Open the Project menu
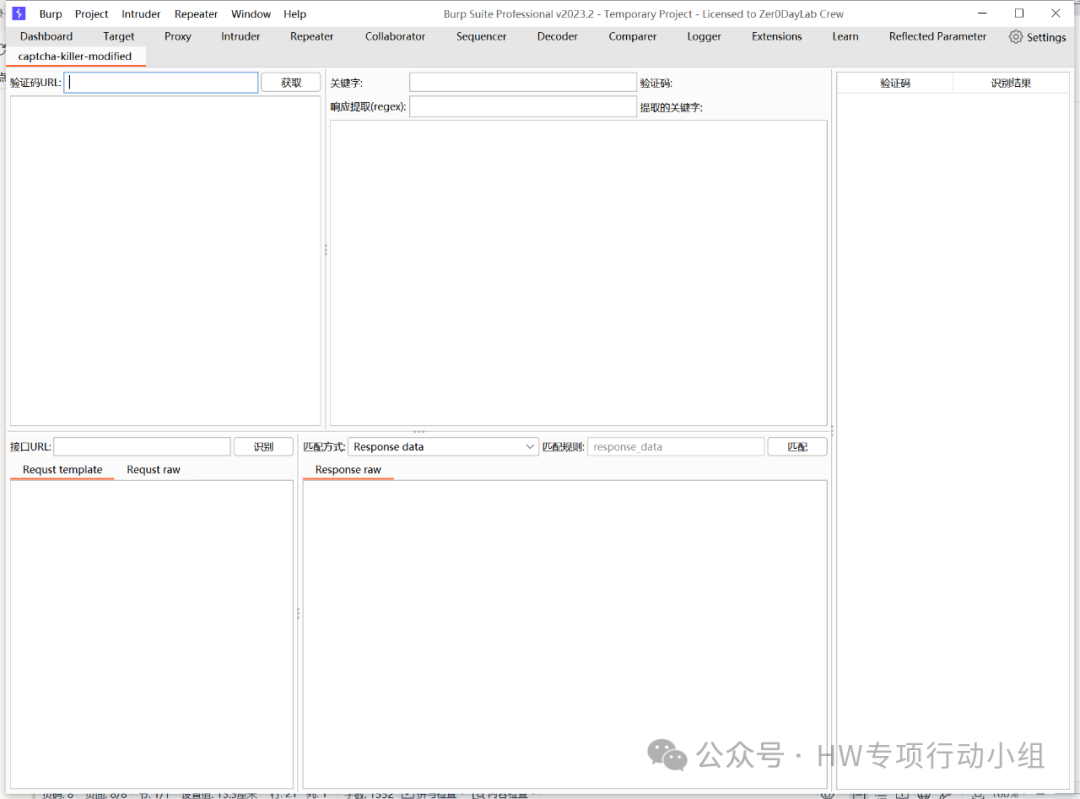 (92, 14)
